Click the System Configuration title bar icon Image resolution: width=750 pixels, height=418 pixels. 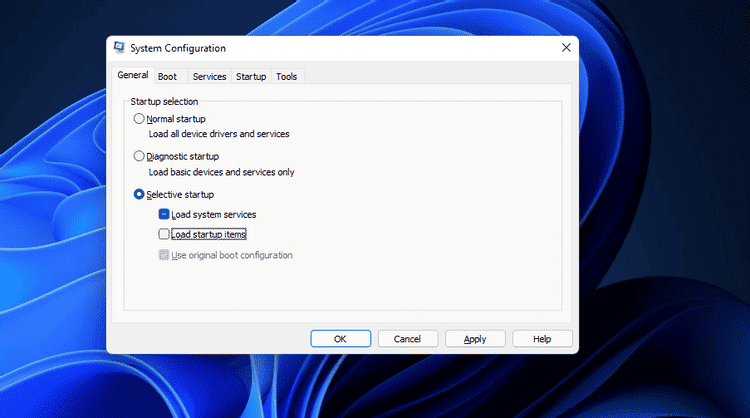(119, 48)
